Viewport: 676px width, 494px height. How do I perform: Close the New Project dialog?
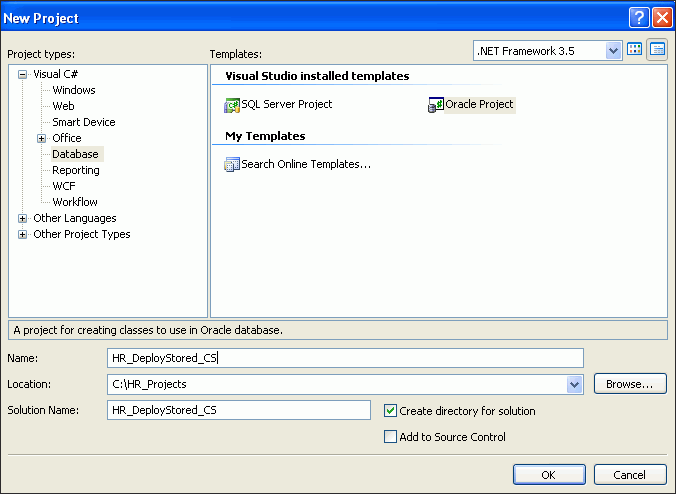(661, 18)
